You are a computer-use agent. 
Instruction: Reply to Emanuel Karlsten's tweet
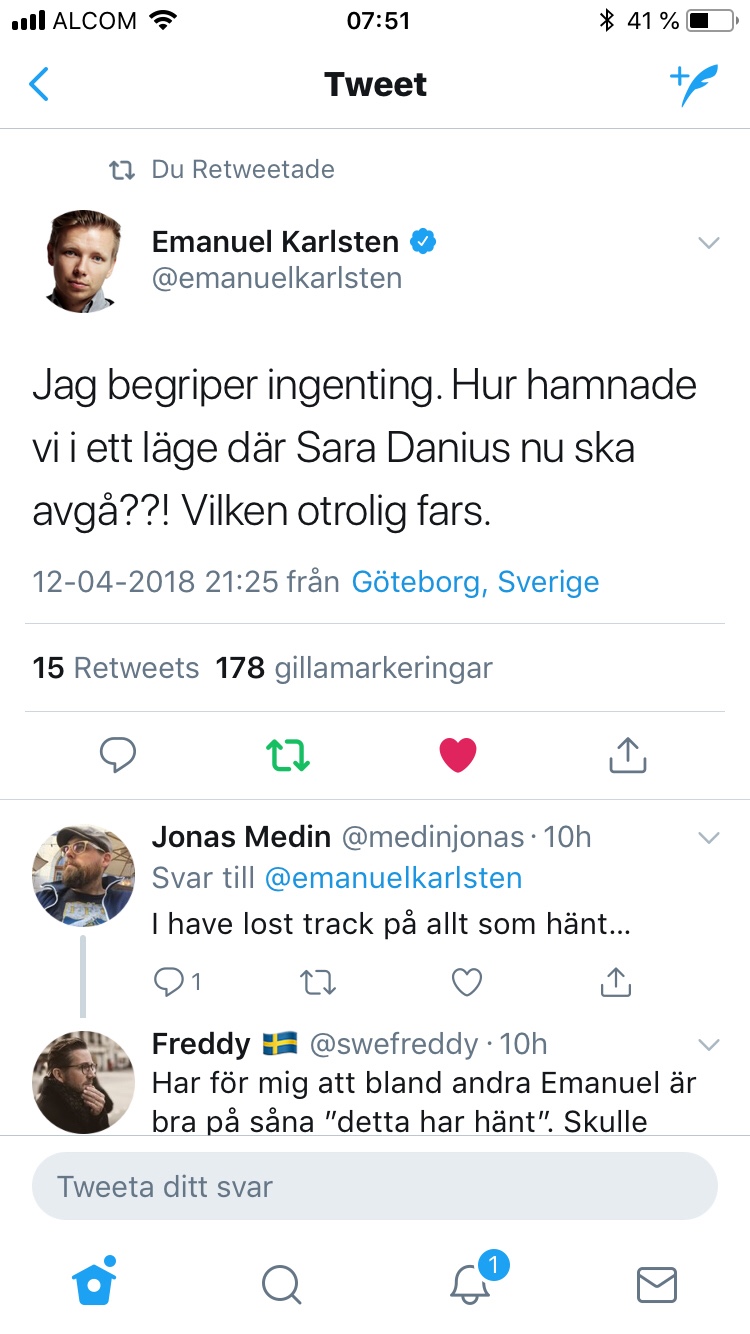click(x=118, y=755)
